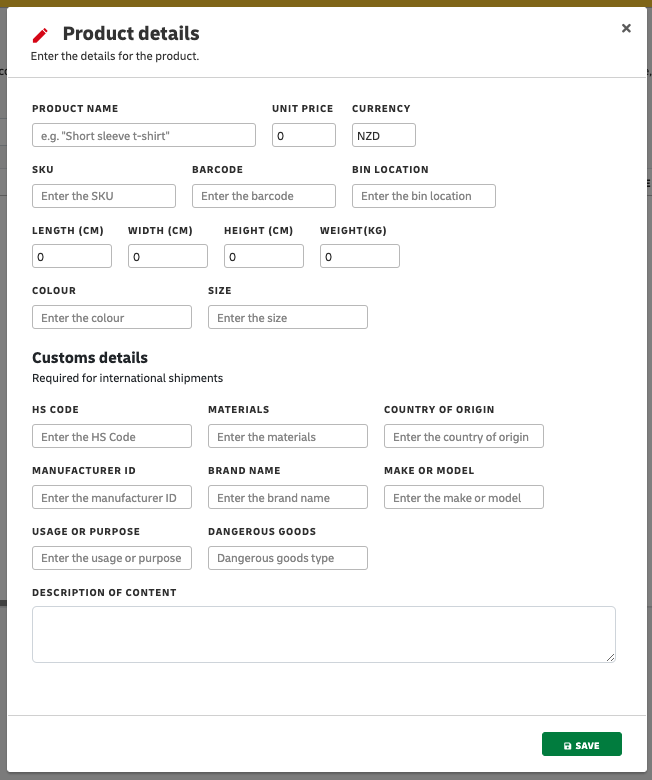Click into the SKU input
652x780 pixels.
[104, 196]
